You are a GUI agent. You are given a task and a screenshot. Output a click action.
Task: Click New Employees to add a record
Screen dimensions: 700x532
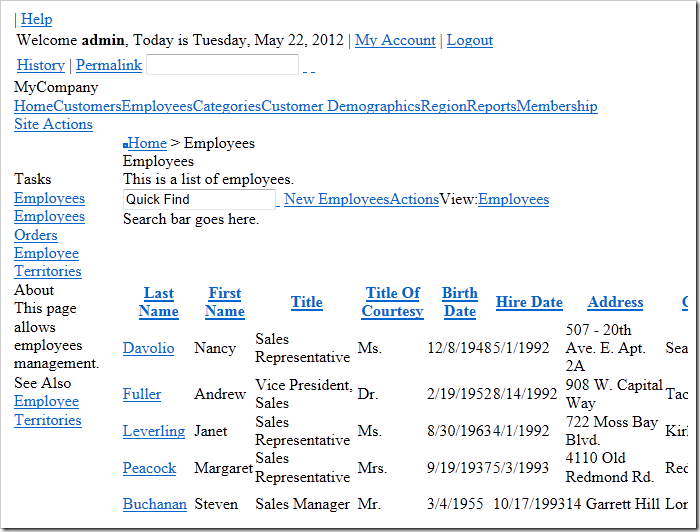pyautogui.click(x=336, y=199)
